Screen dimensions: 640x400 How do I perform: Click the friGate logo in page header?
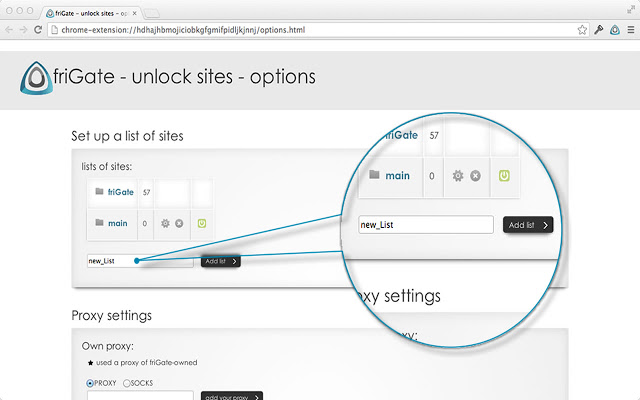click(x=36, y=78)
